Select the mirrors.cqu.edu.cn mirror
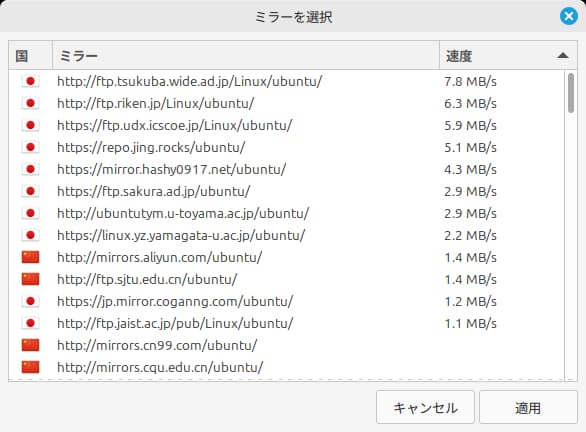The height and width of the screenshot is (432, 586). [x=286, y=368]
